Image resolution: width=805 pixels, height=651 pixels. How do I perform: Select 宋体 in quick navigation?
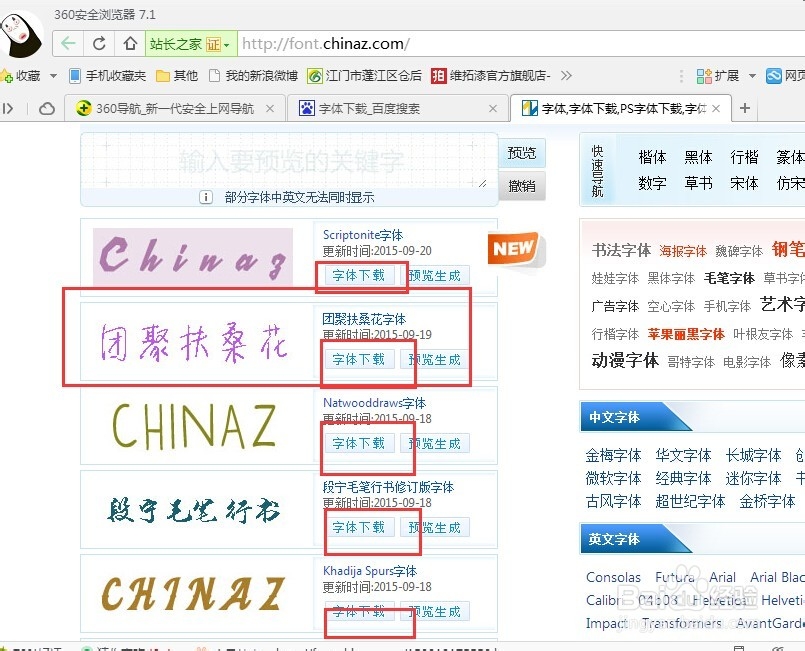[x=744, y=183]
